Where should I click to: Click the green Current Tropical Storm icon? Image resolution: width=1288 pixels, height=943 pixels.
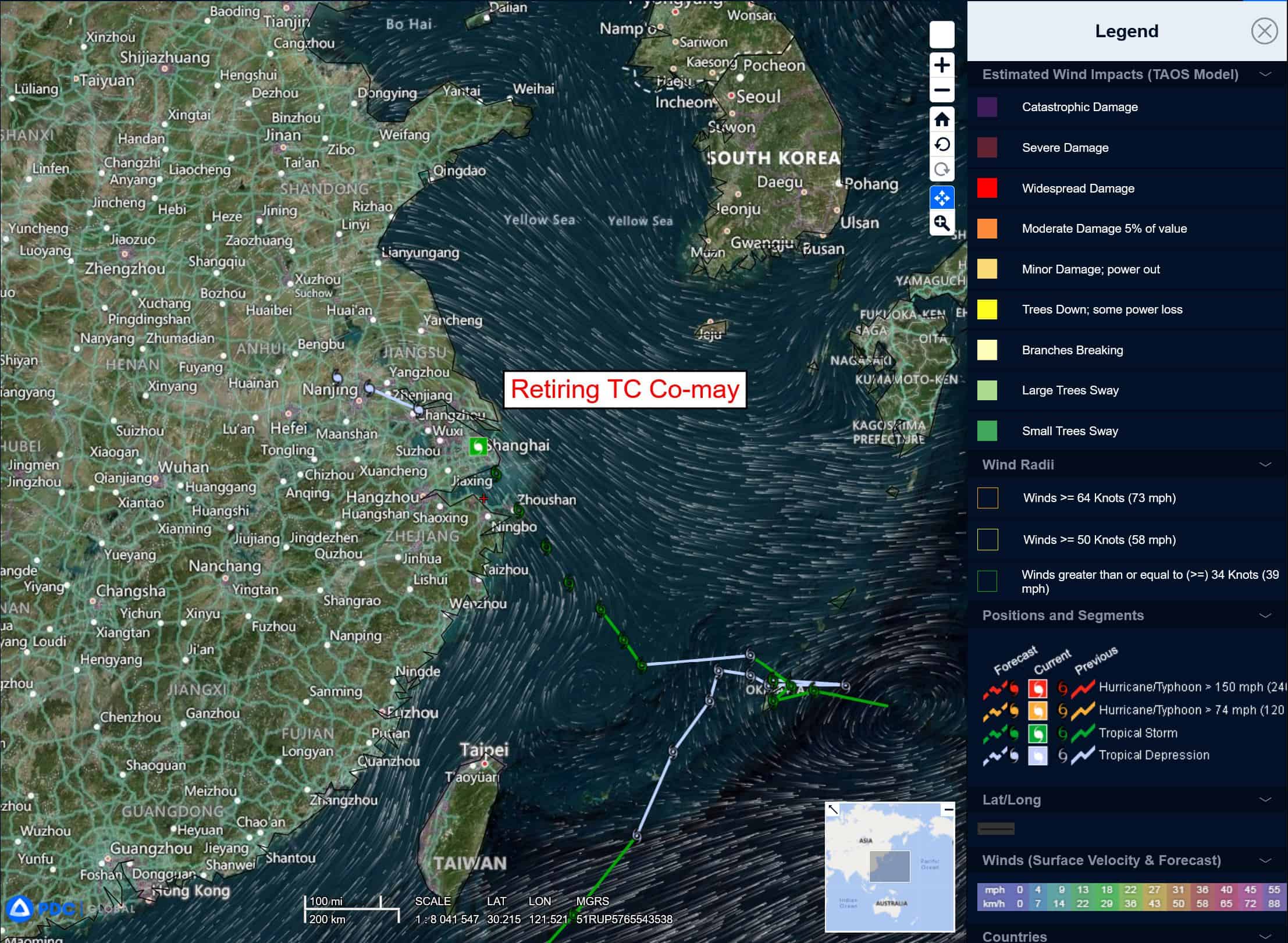coord(1038,733)
